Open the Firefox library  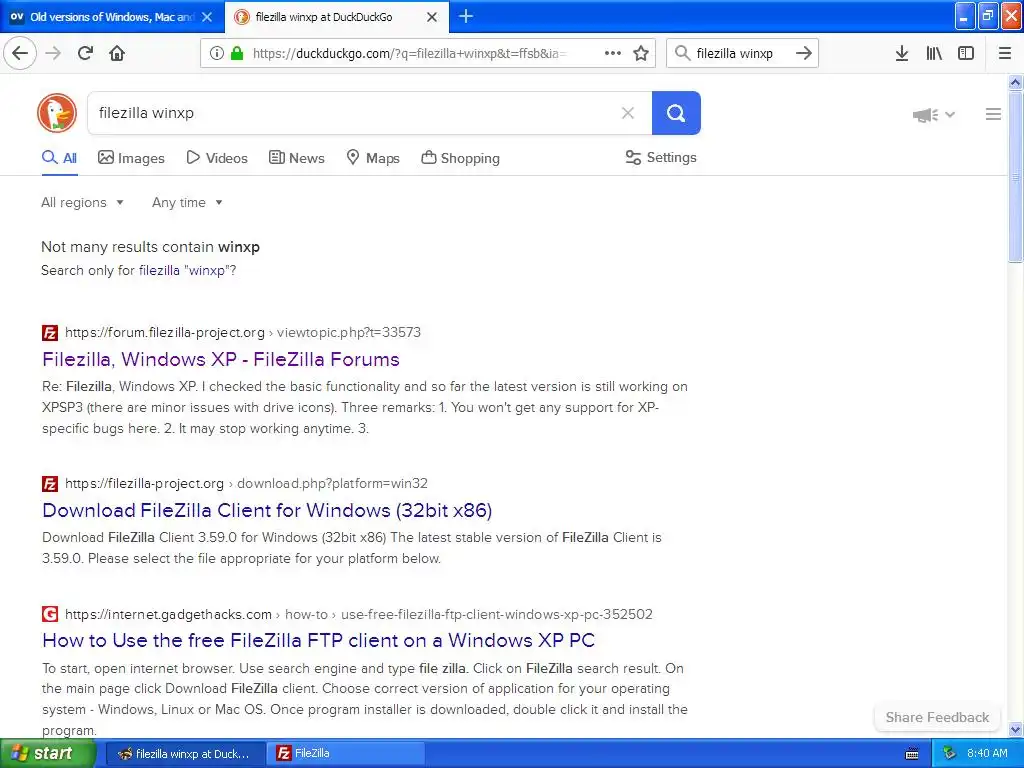(x=934, y=54)
